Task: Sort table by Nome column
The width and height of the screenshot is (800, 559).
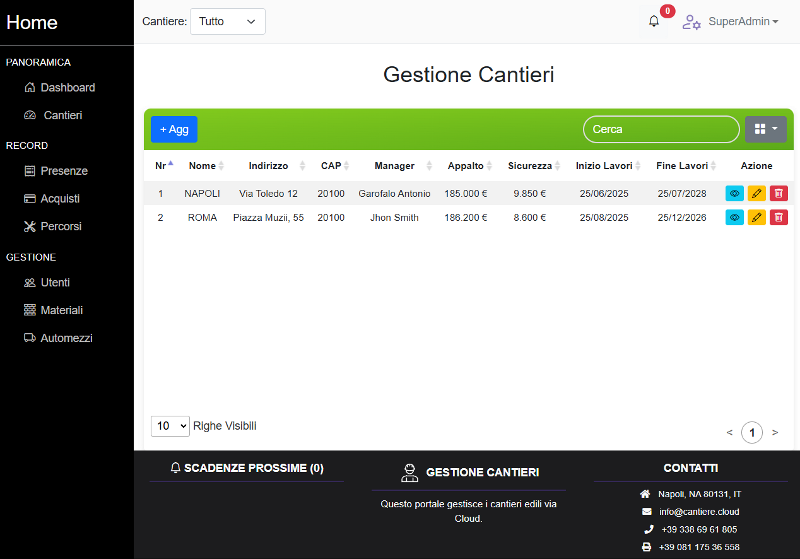Action: (206, 166)
